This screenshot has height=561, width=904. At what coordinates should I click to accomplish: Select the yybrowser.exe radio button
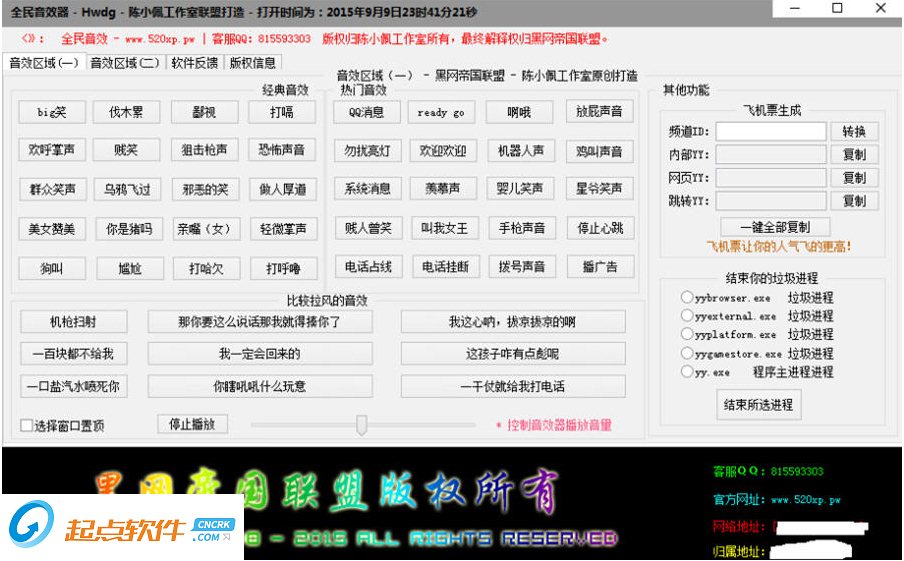pos(687,298)
